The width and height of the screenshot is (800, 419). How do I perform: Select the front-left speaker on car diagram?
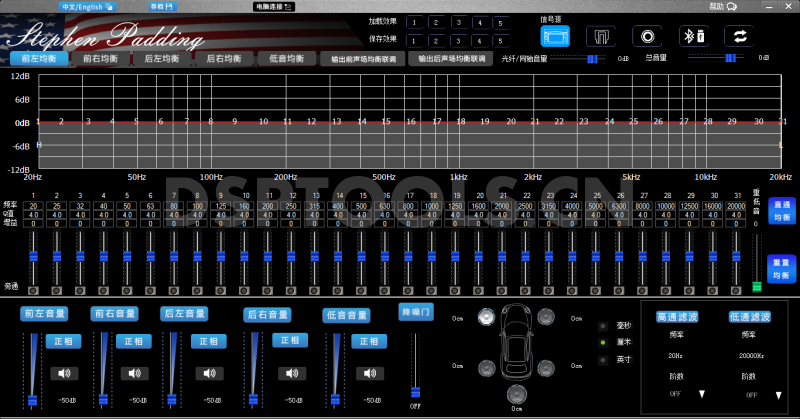(x=485, y=318)
